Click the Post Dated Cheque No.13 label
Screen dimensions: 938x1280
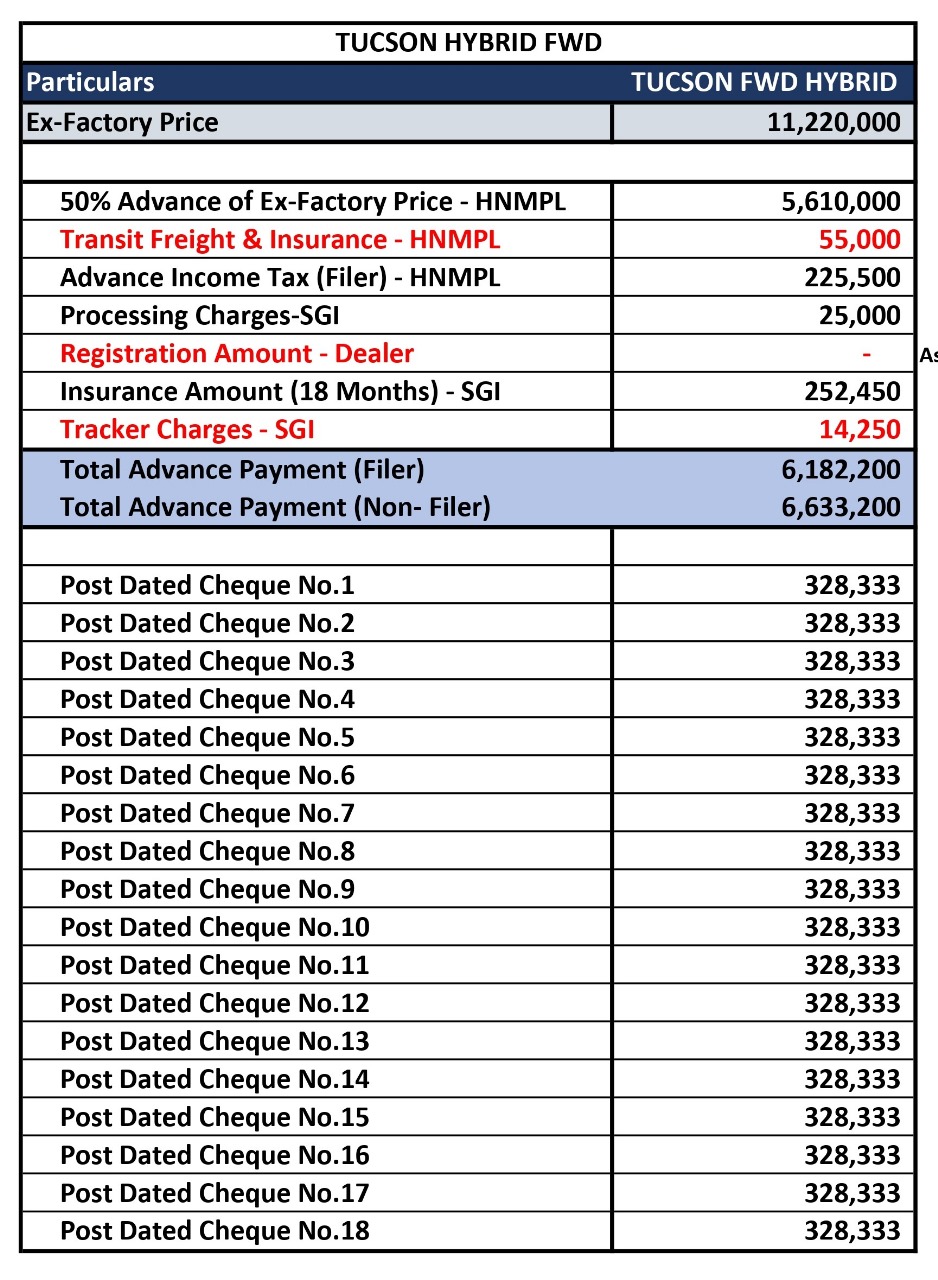214,1041
